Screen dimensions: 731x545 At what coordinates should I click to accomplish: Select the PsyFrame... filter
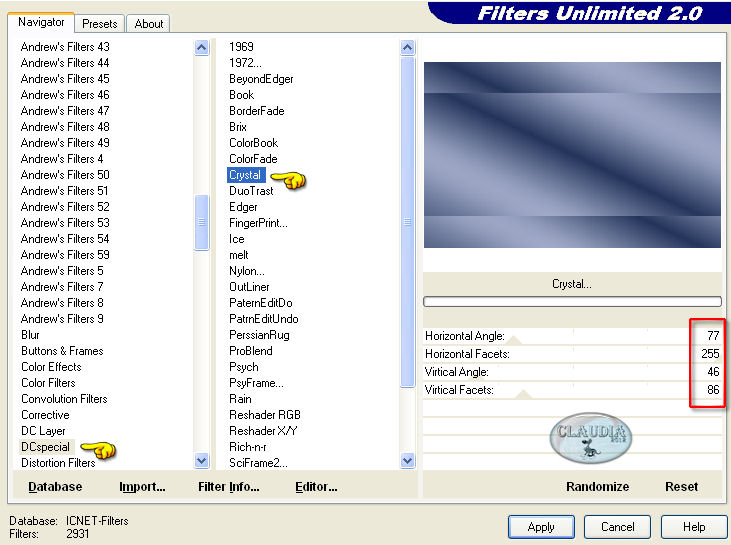pos(256,383)
